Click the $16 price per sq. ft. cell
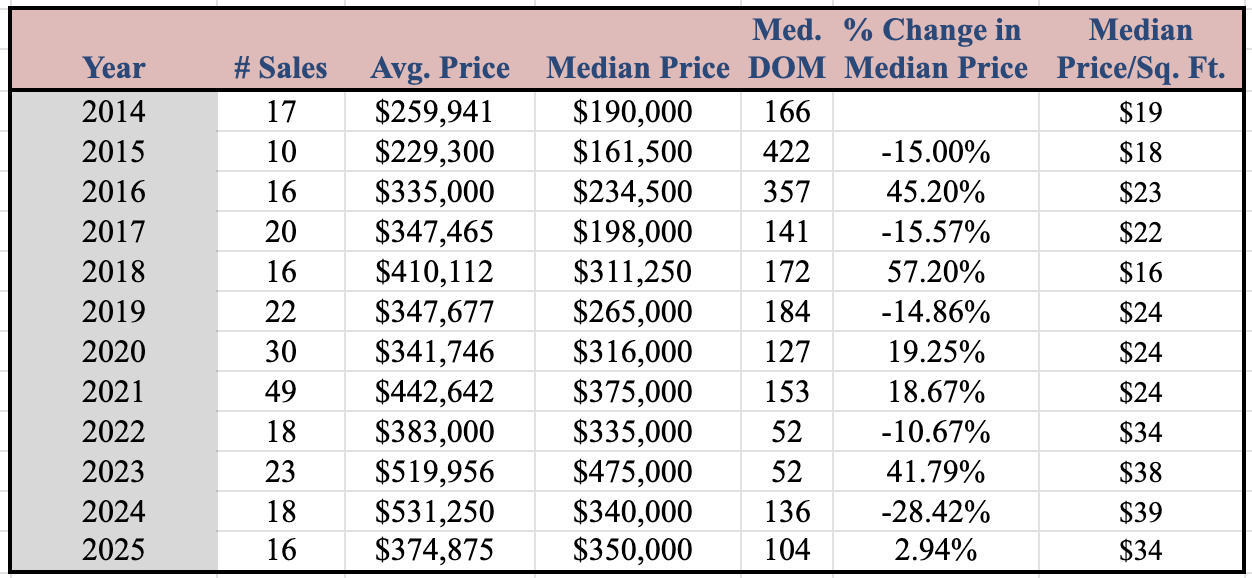This screenshot has height=578, width=1252. click(x=1141, y=271)
